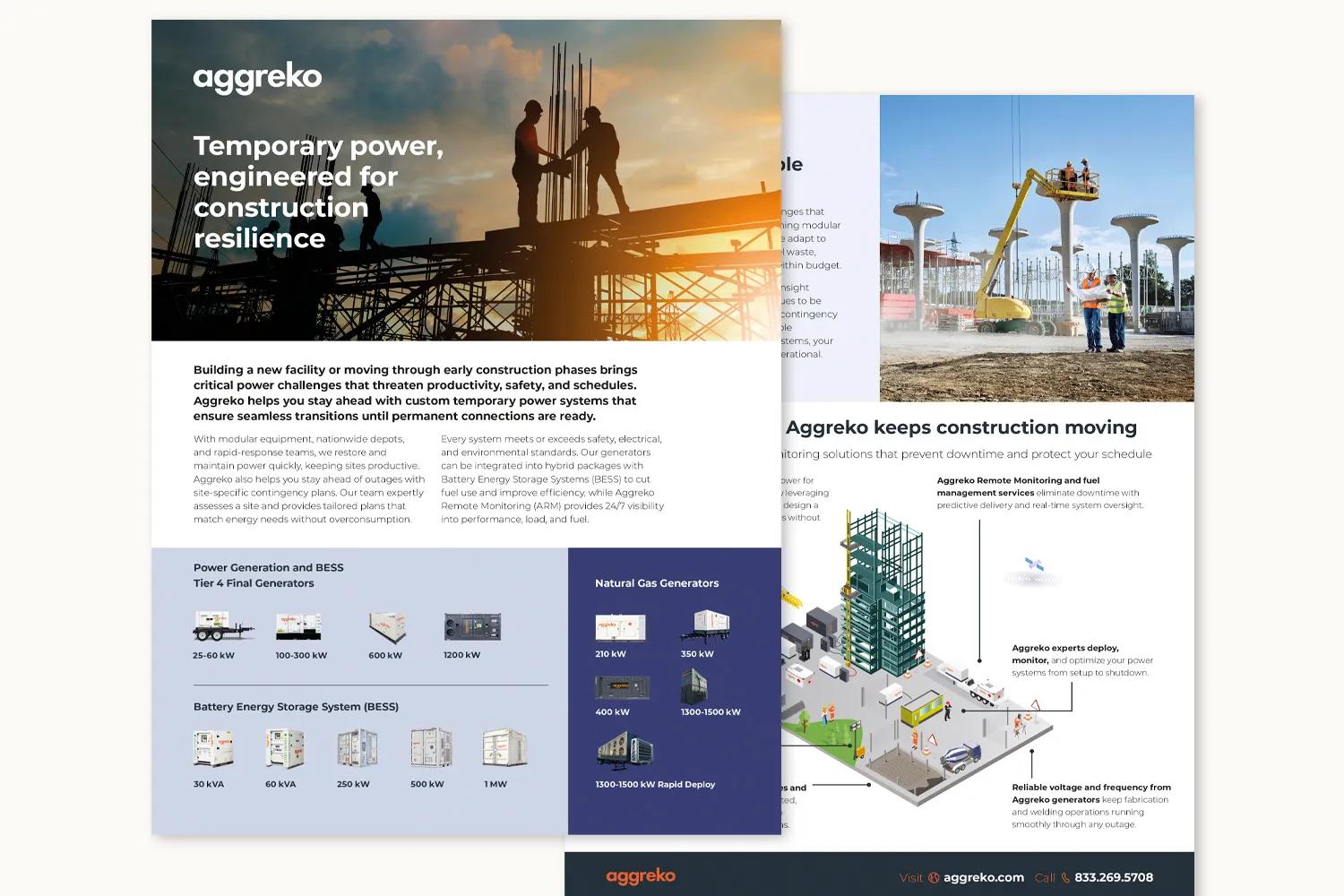Click the "Visit" label in the footer
The image size is (1344, 896).
click(x=911, y=878)
